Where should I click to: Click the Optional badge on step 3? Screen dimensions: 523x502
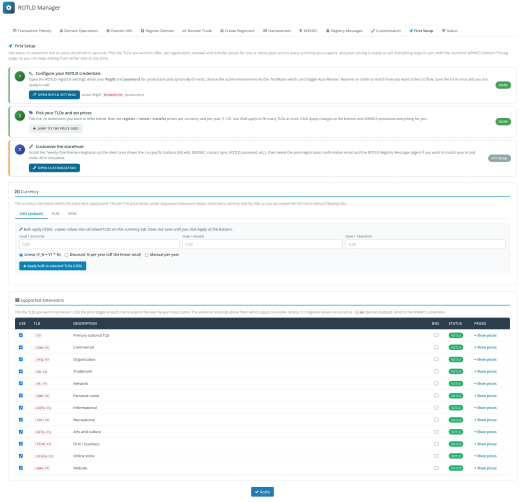point(499,158)
